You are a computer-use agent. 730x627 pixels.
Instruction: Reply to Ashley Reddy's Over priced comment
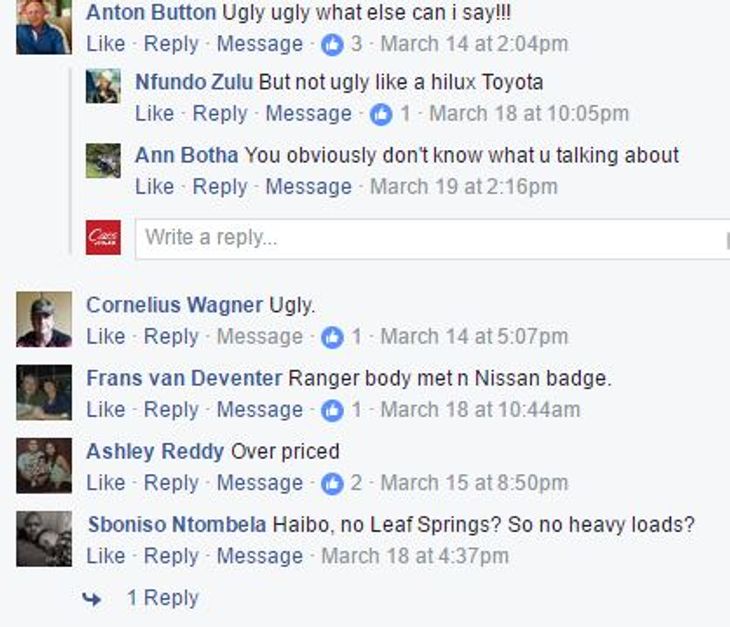pos(171,483)
